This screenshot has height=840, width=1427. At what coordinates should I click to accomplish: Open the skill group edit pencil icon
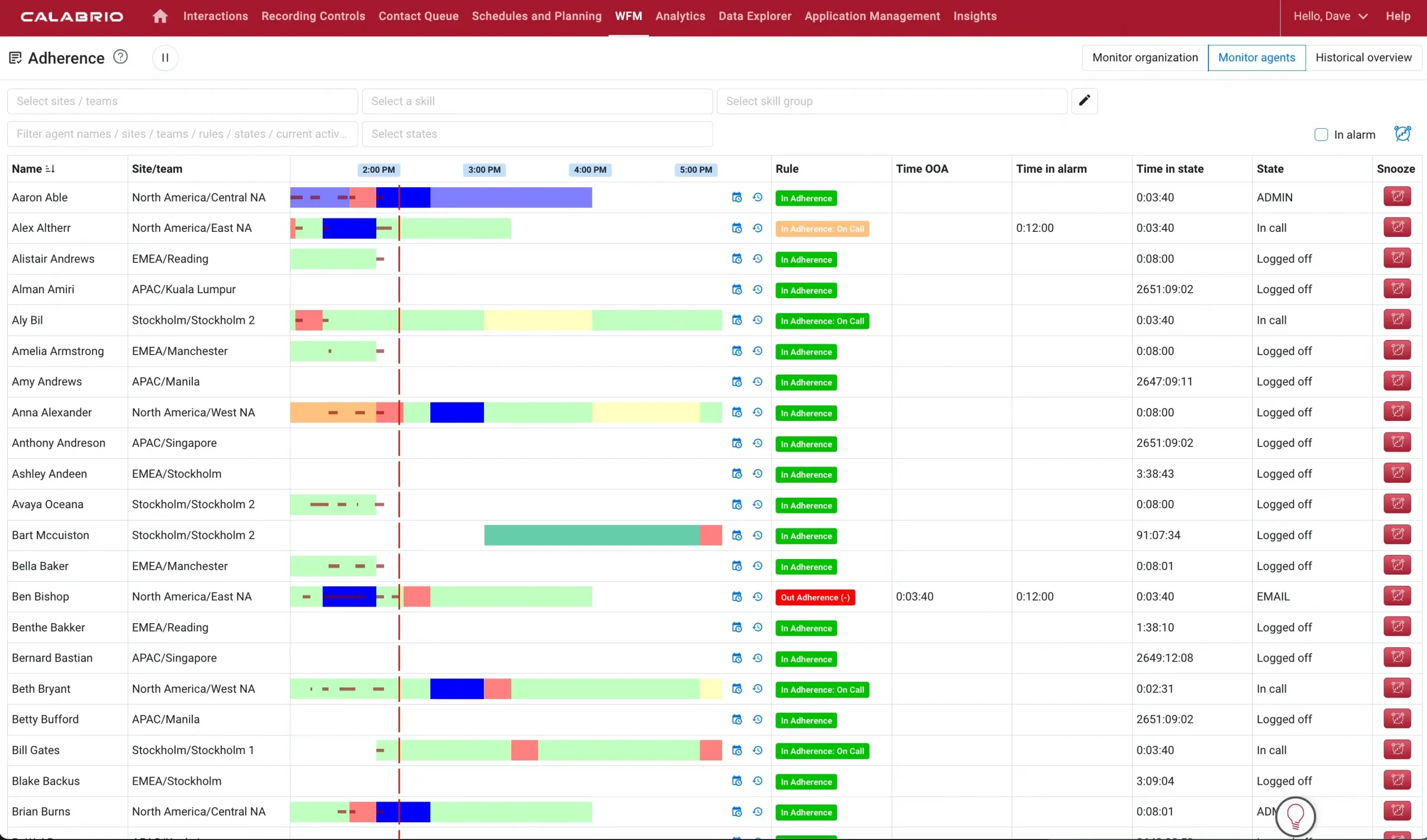click(1084, 100)
